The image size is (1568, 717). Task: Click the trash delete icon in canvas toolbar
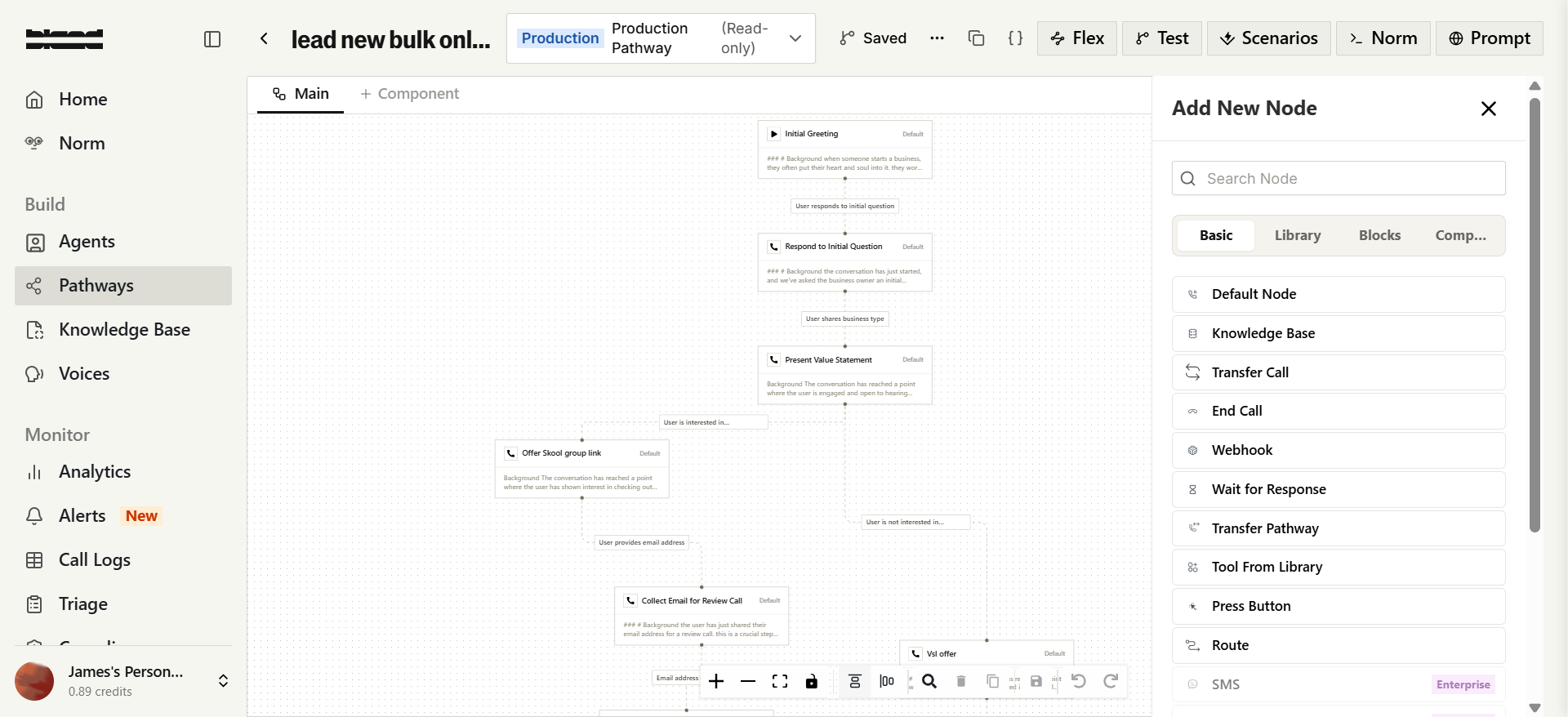click(961, 681)
